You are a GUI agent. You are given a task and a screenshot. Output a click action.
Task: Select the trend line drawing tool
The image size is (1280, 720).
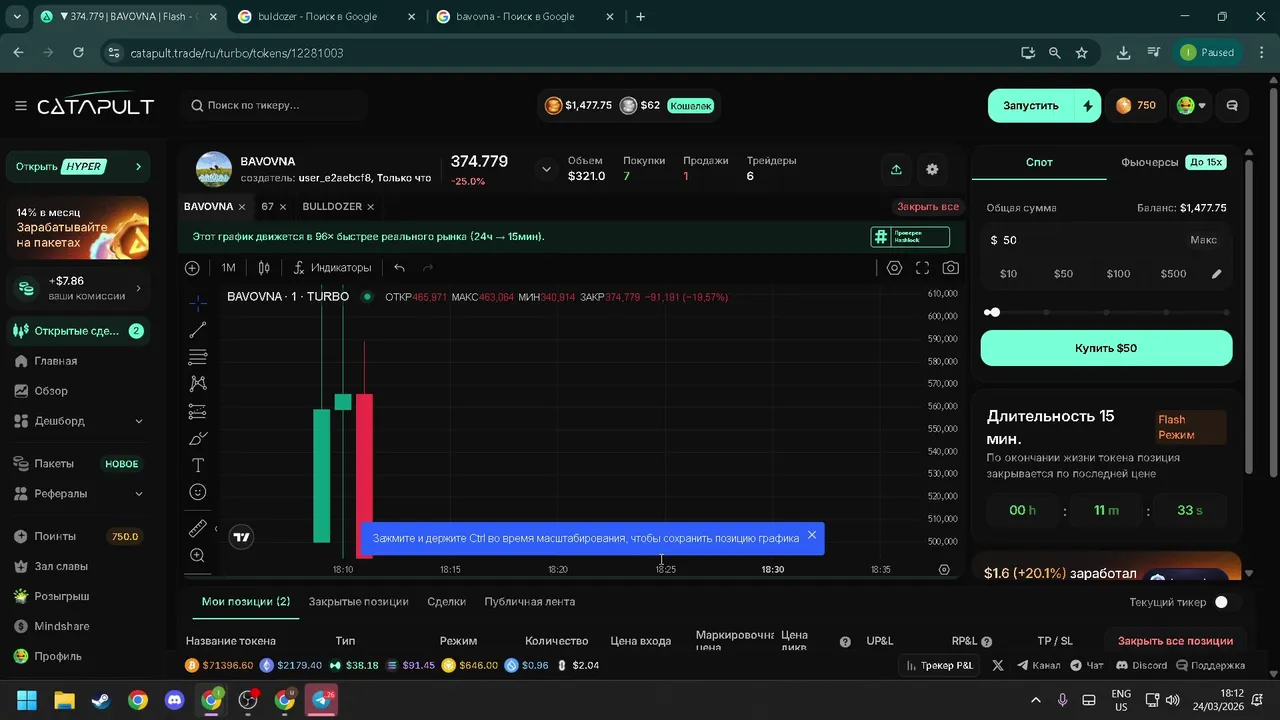tap(198, 330)
